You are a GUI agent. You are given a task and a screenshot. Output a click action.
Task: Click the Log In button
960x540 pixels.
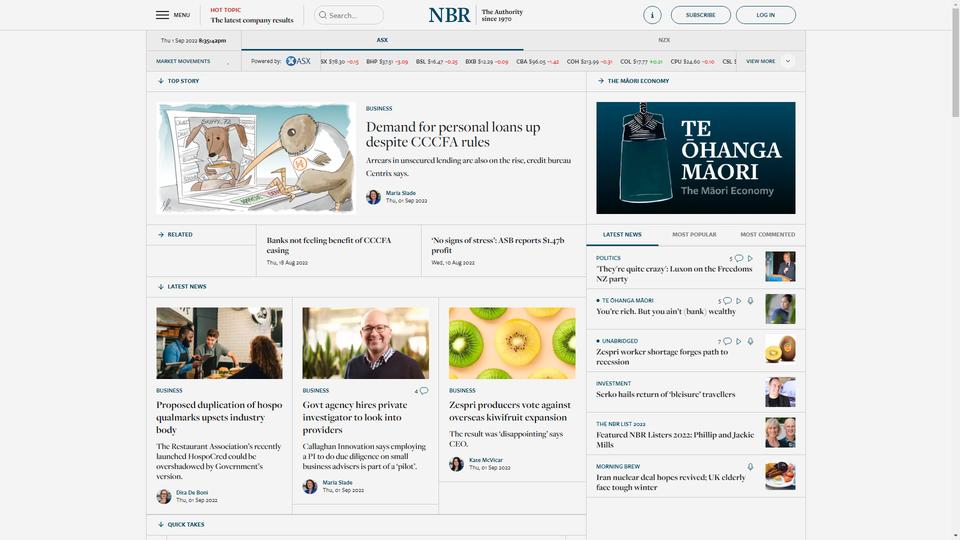765,15
